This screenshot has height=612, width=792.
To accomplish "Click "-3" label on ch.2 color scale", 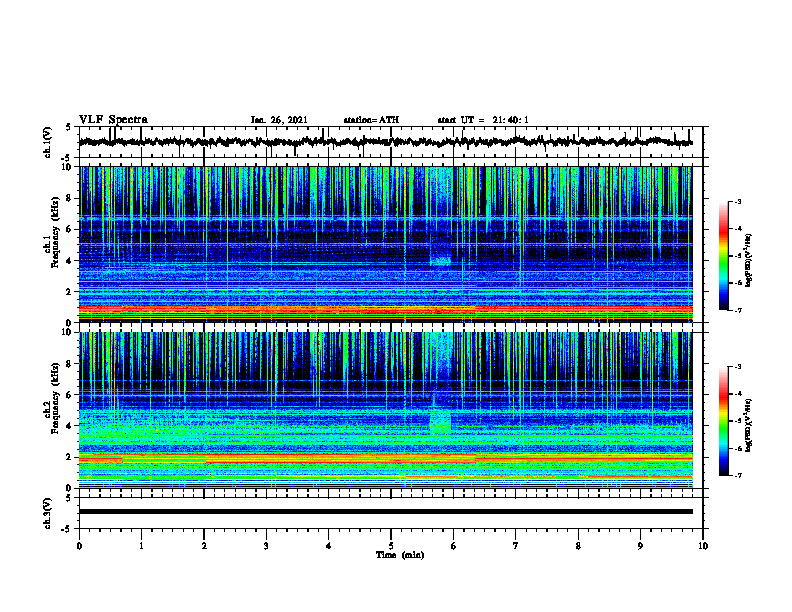I will [738, 367].
